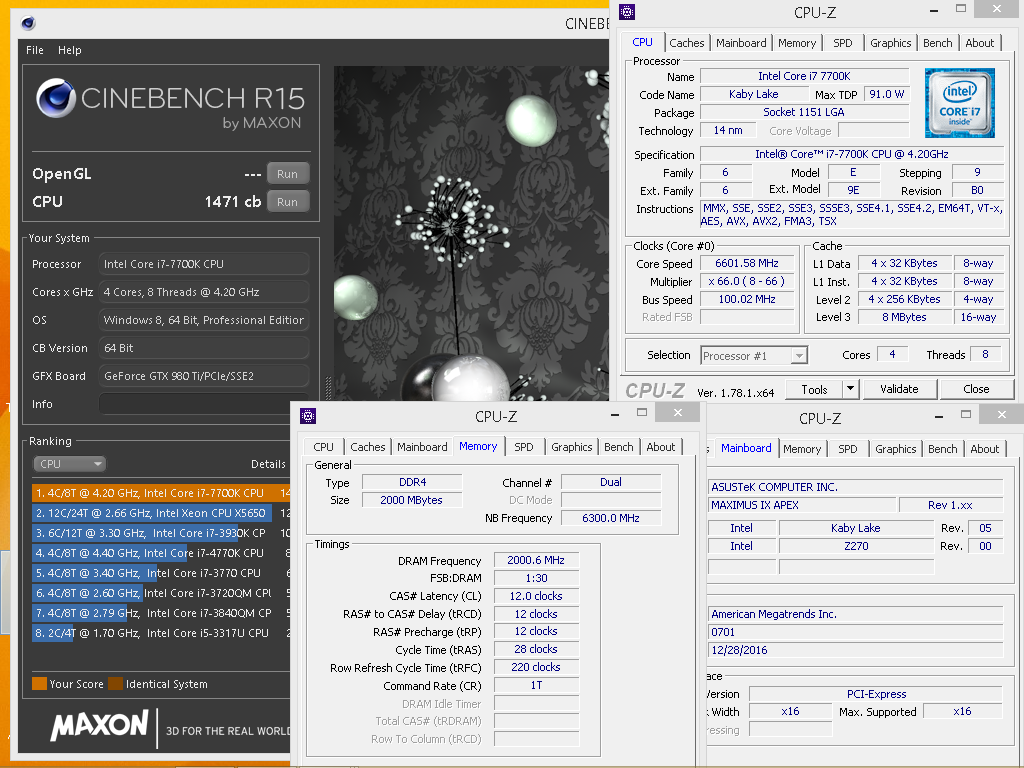This screenshot has width=1024, height=768.
Task: Select ranking row 8 Intel Core i5-3317U
Action: pyautogui.click(x=161, y=633)
